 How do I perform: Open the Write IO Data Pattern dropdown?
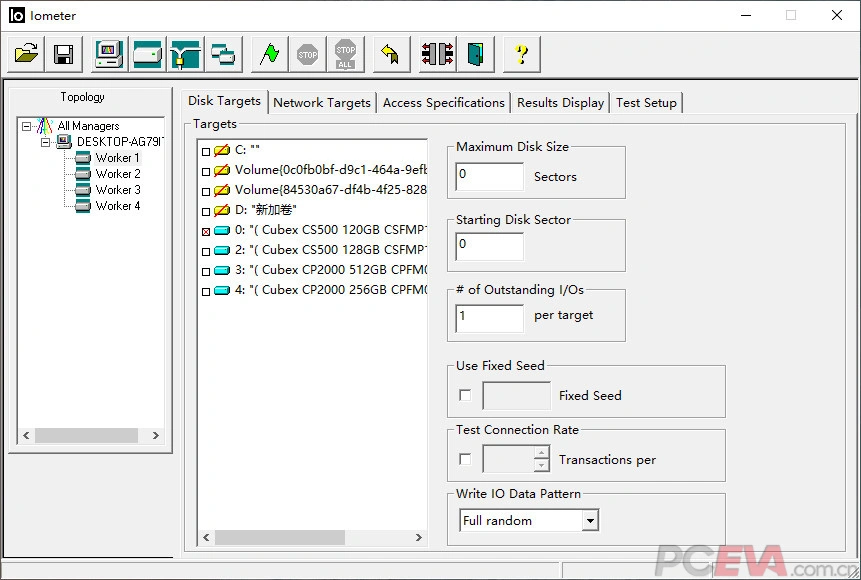coord(590,520)
